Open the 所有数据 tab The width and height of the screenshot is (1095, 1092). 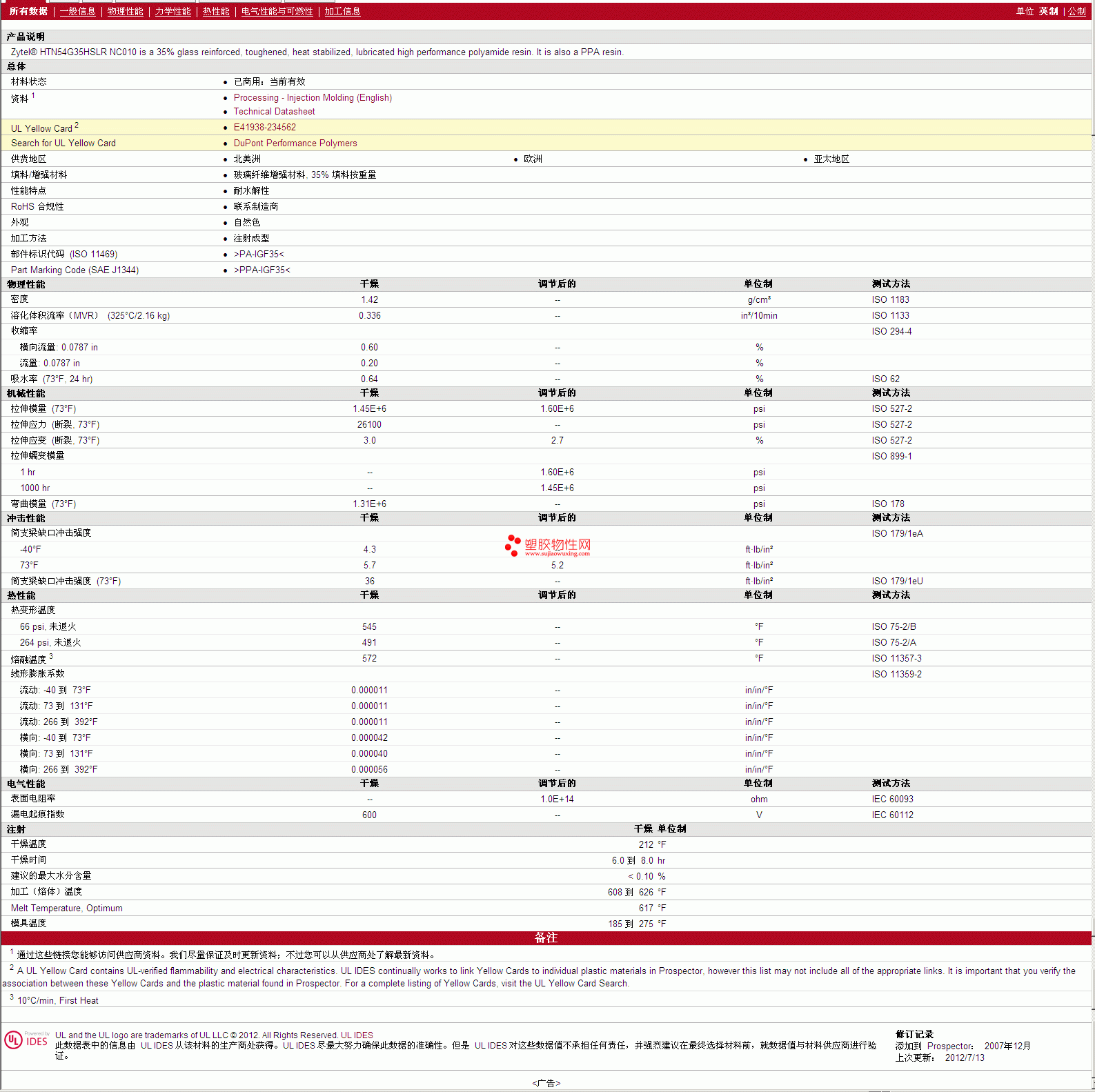pos(28,11)
